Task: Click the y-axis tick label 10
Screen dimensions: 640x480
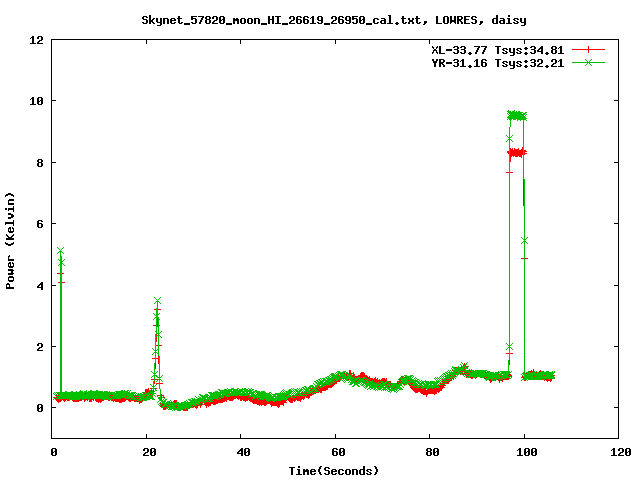Action: point(37,101)
